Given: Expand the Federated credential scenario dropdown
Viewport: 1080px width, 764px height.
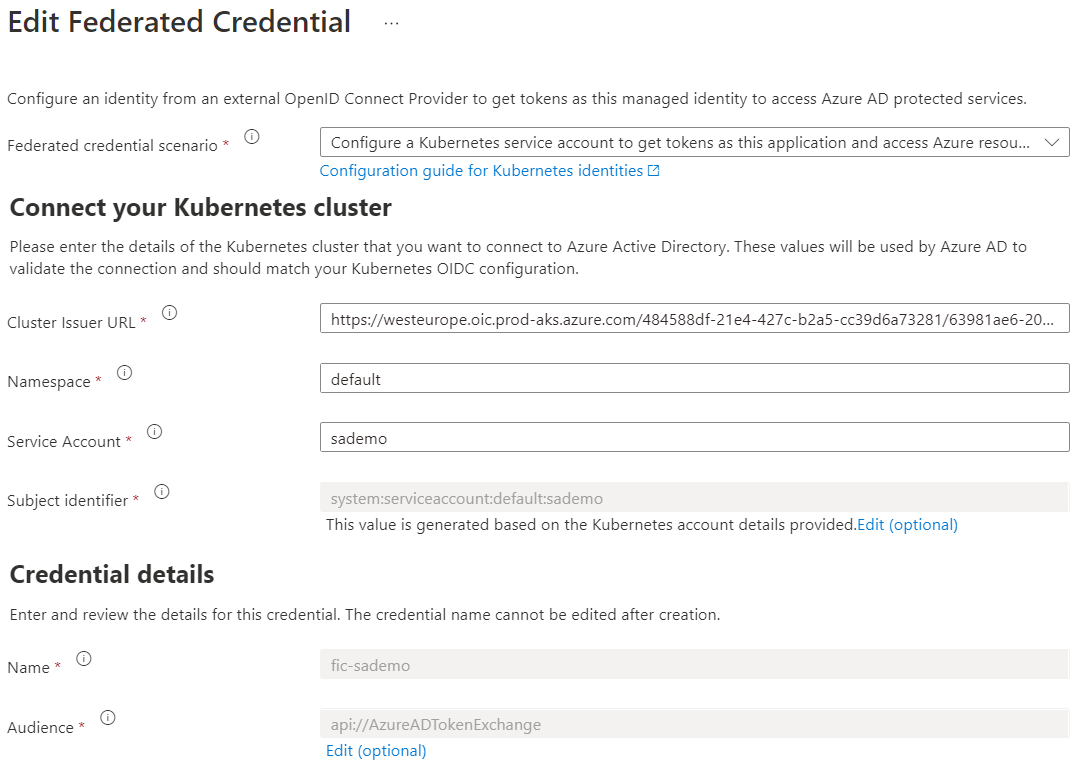Looking at the screenshot, I should [x=694, y=143].
